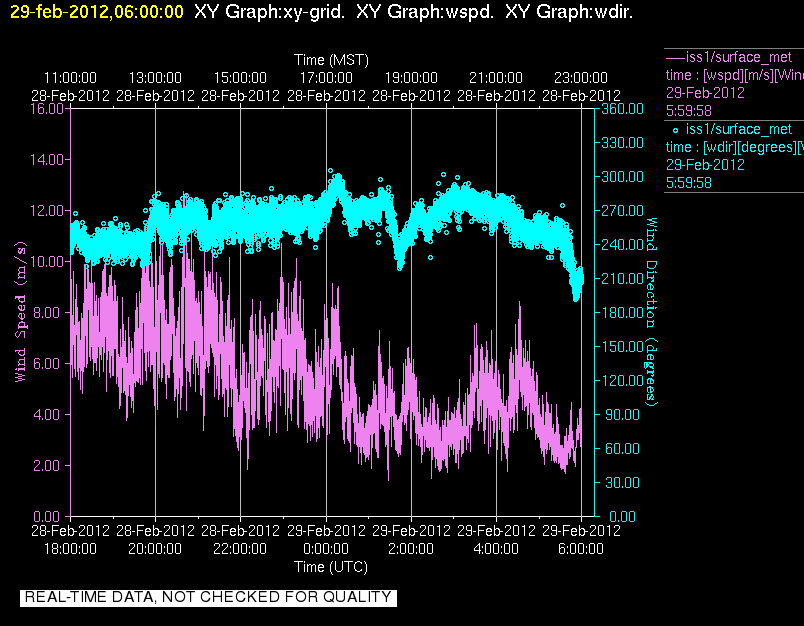
Task: Click the 'Wind Speed (m/s)' axis title
Action: (20, 312)
